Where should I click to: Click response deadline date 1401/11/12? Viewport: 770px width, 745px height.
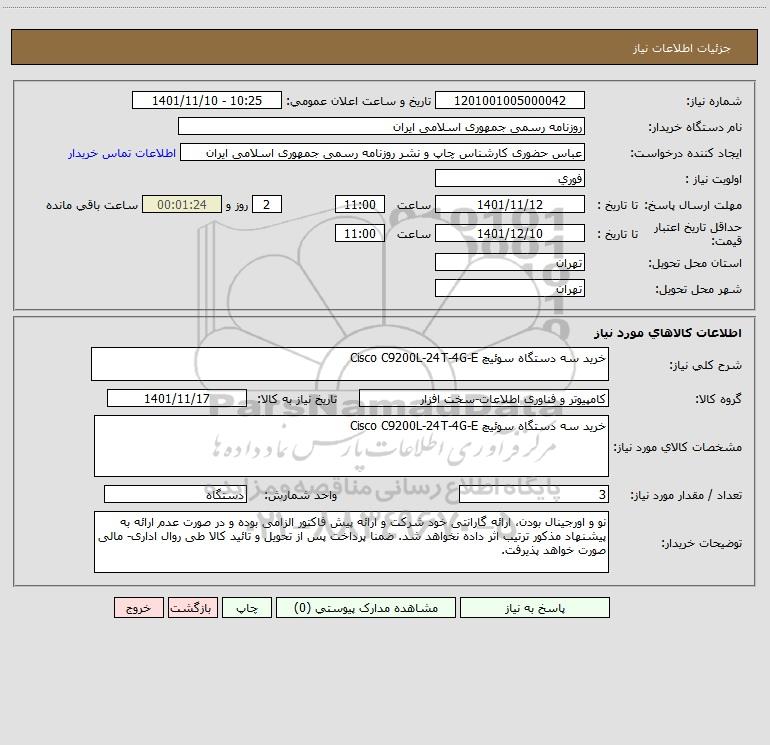tap(510, 204)
